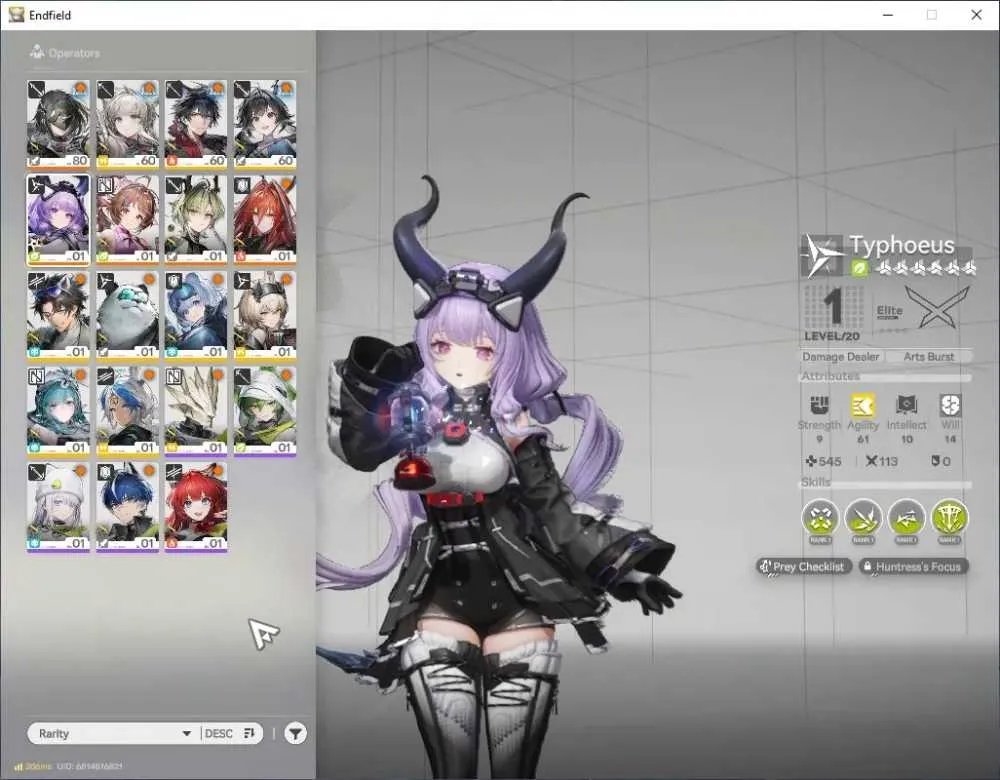The height and width of the screenshot is (780, 1000).
Task: Click the Damage Dealer tag
Action: point(841,357)
